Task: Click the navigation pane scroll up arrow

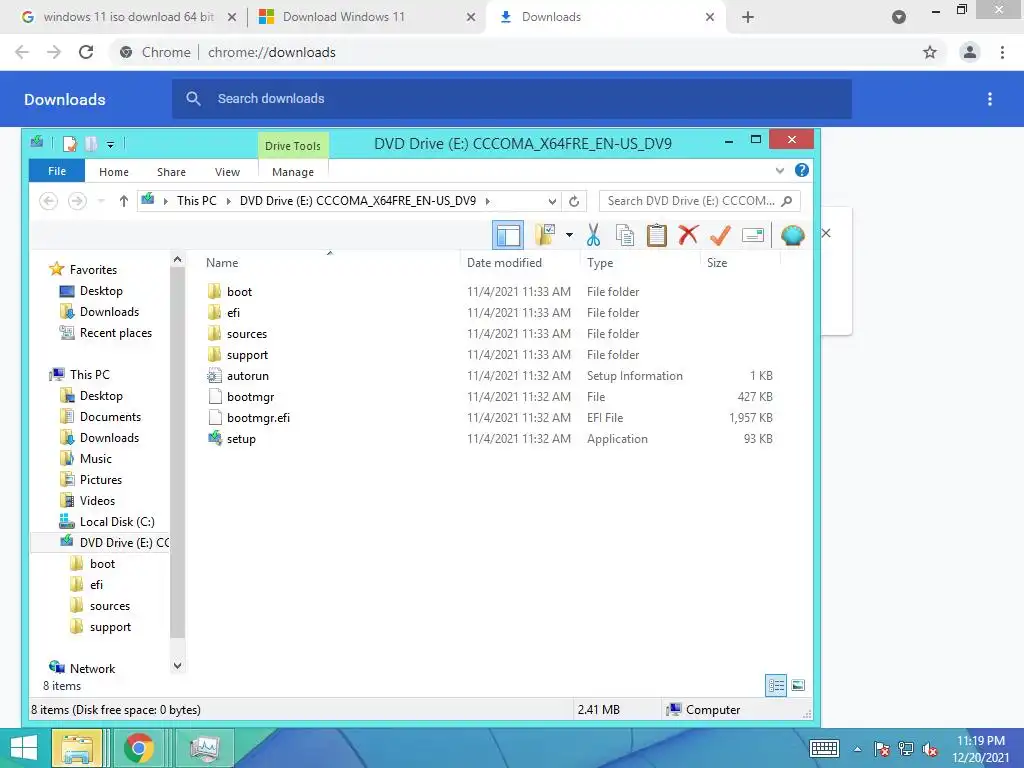Action: click(178, 260)
